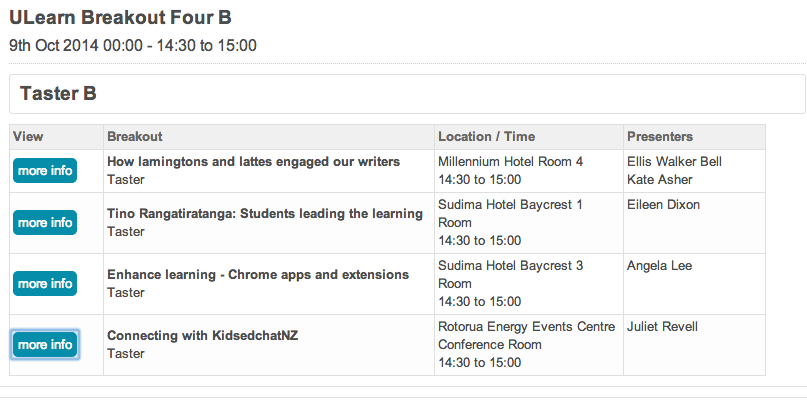The width and height of the screenshot is (807, 405).
Task: Select presenter 'Eileen Dixon'
Action: click(x=663, y=205)
